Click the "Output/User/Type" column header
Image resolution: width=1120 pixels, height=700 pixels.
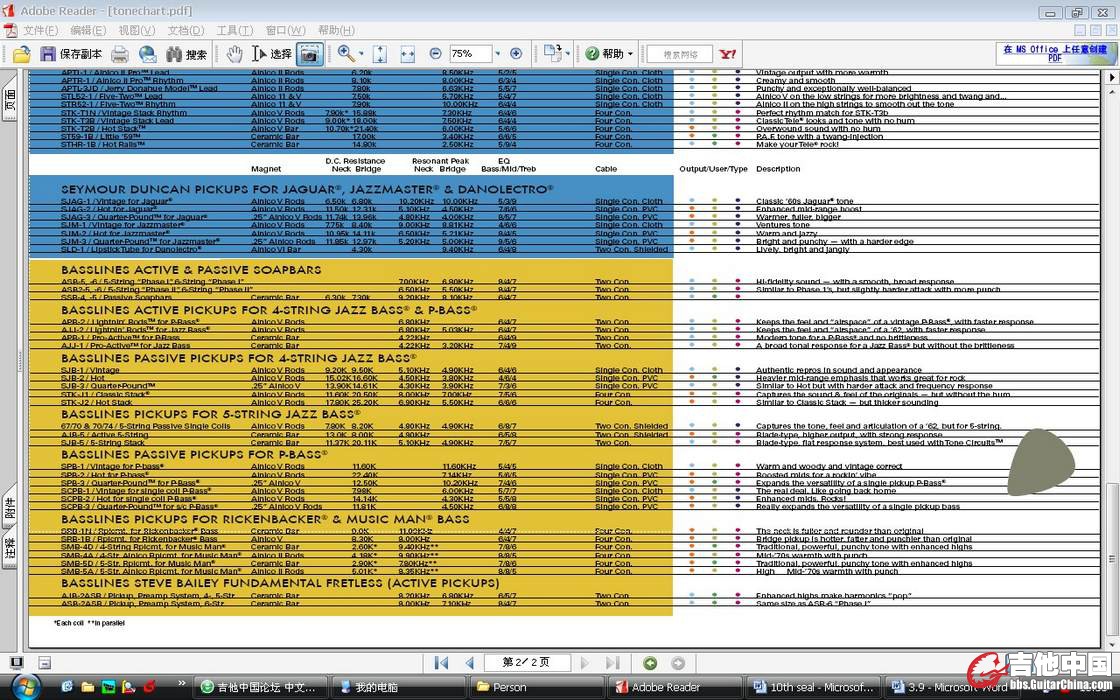pos(713,169)
